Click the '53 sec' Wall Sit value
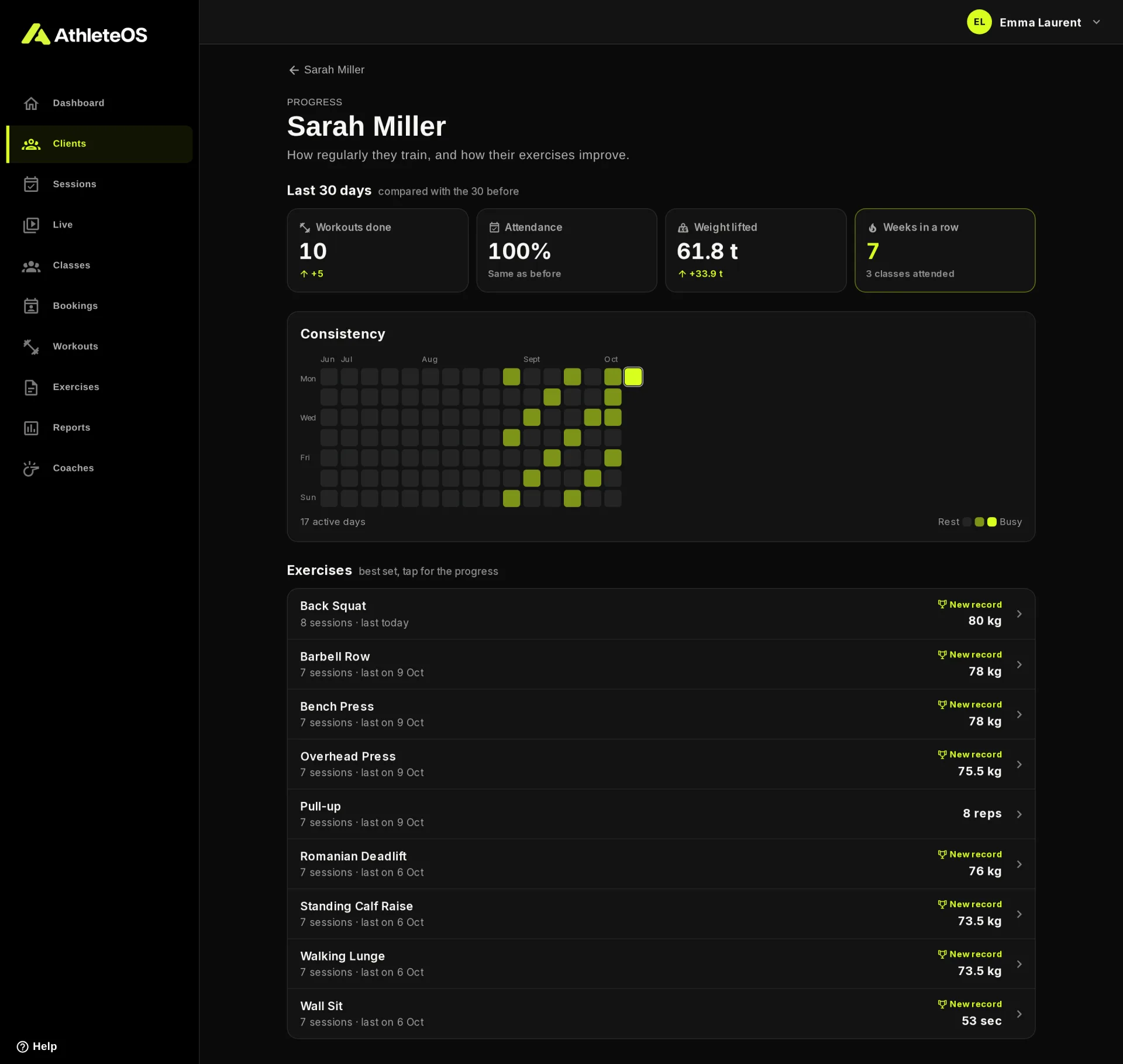 [x=981, y=1021]
